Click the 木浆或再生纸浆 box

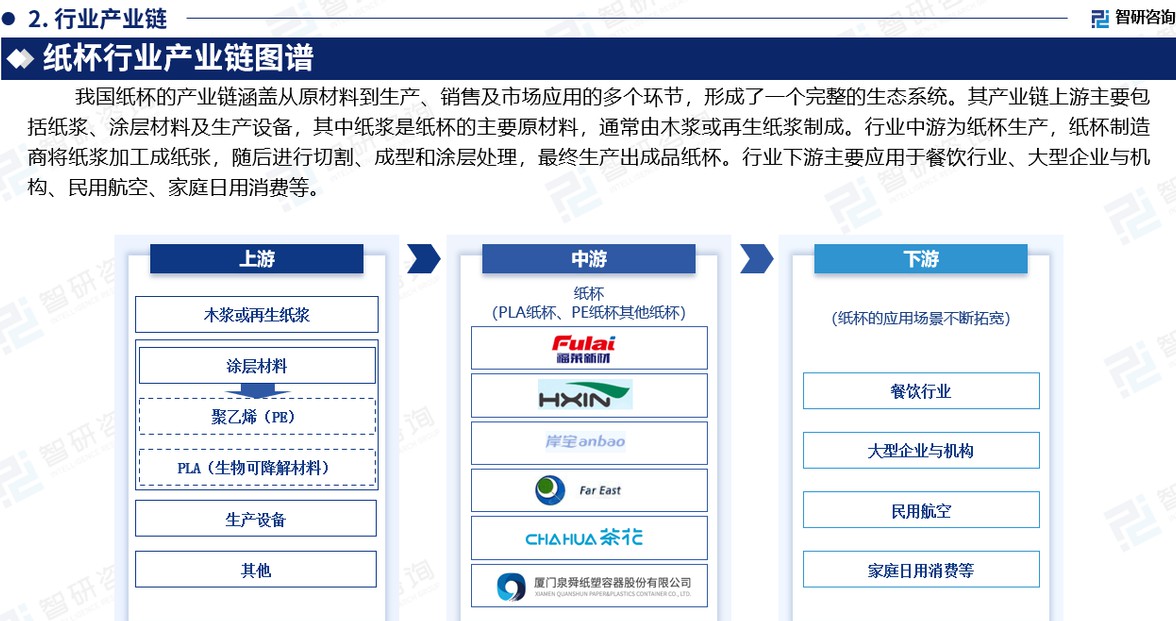click(256, 314)
